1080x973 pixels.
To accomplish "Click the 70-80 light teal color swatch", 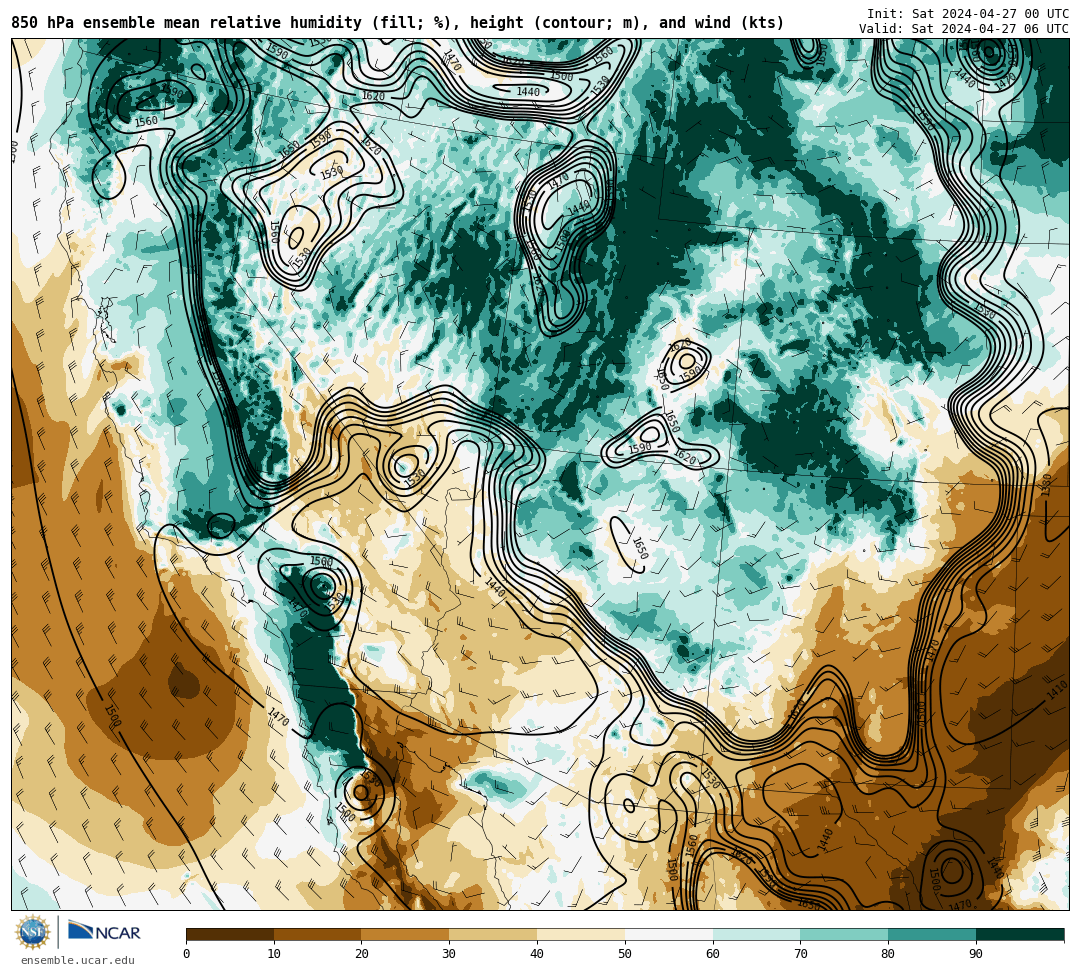I will tap(844, 934).
